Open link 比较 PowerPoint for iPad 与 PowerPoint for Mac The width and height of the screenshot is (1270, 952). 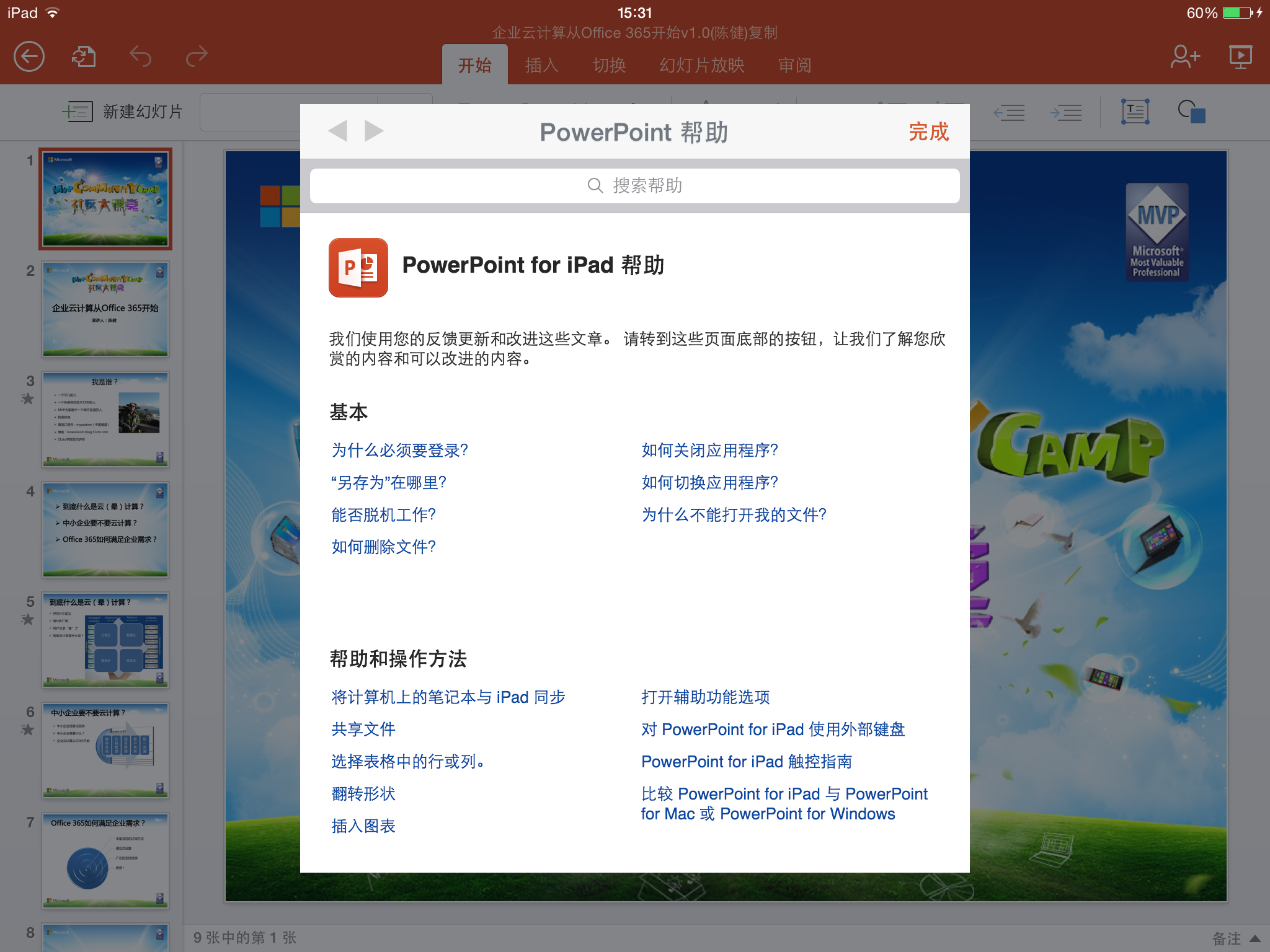coord(784,803)
